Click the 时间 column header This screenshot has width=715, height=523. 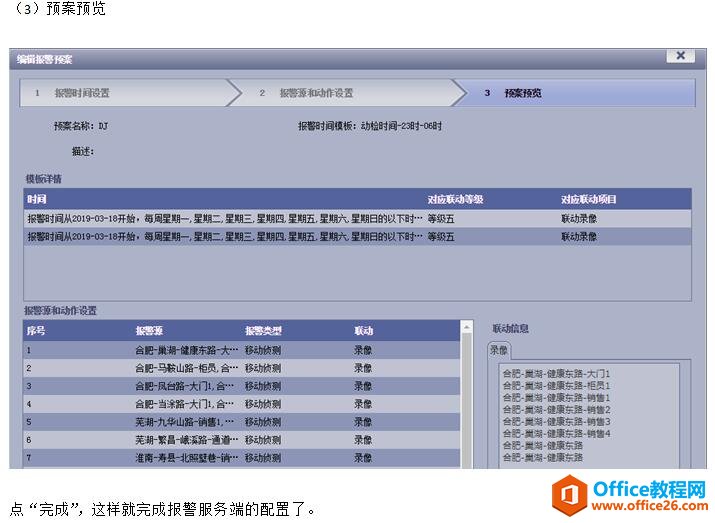point(36,199)
